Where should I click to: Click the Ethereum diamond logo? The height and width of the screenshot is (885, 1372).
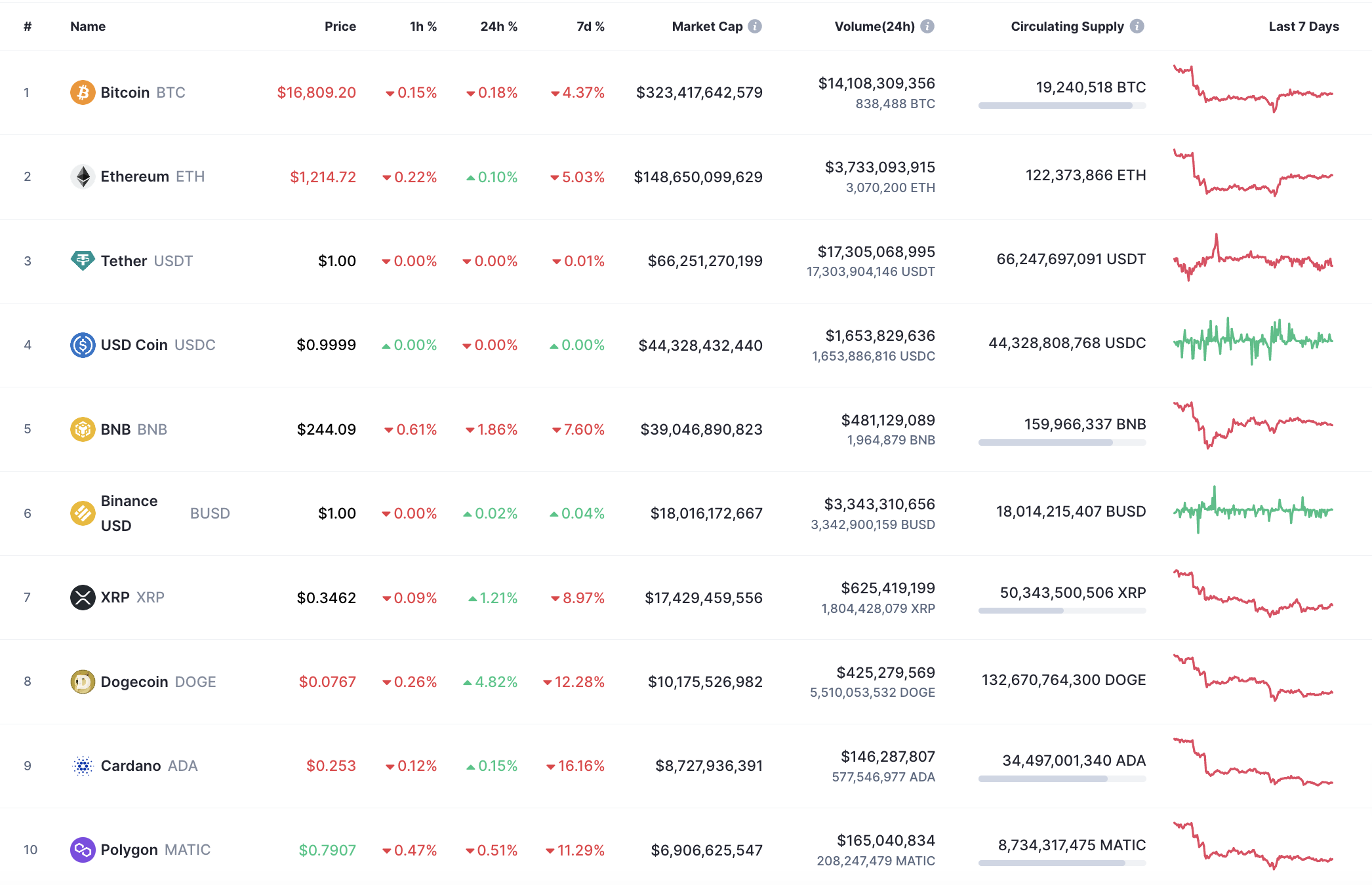click(83, 176)
